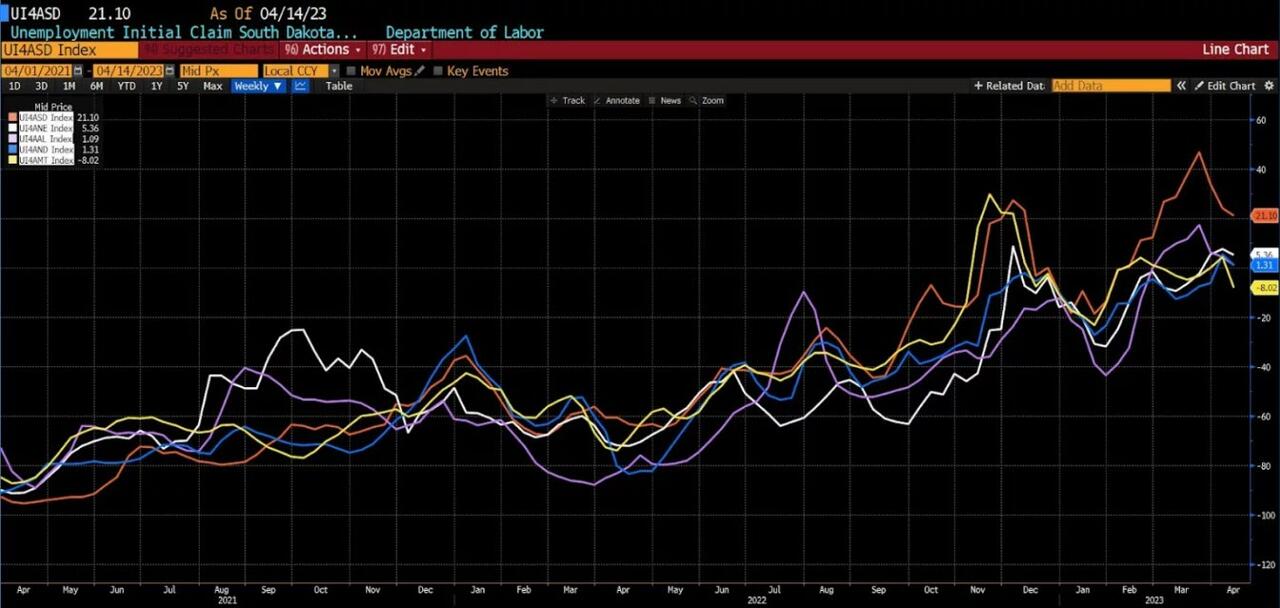Open the Edit menu
This screenshot has width=1280, height=608.
398,49
